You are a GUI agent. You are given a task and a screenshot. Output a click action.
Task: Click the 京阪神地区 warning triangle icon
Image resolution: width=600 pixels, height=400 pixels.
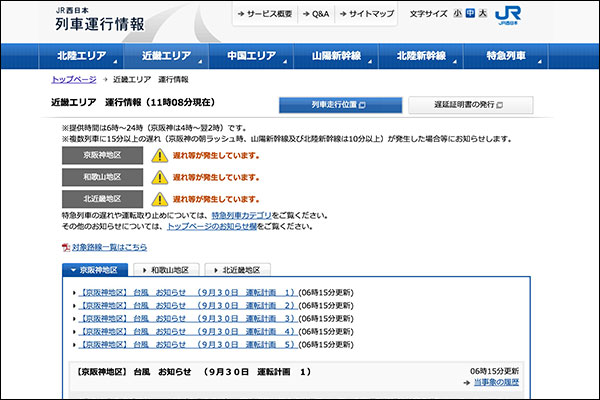160,156
